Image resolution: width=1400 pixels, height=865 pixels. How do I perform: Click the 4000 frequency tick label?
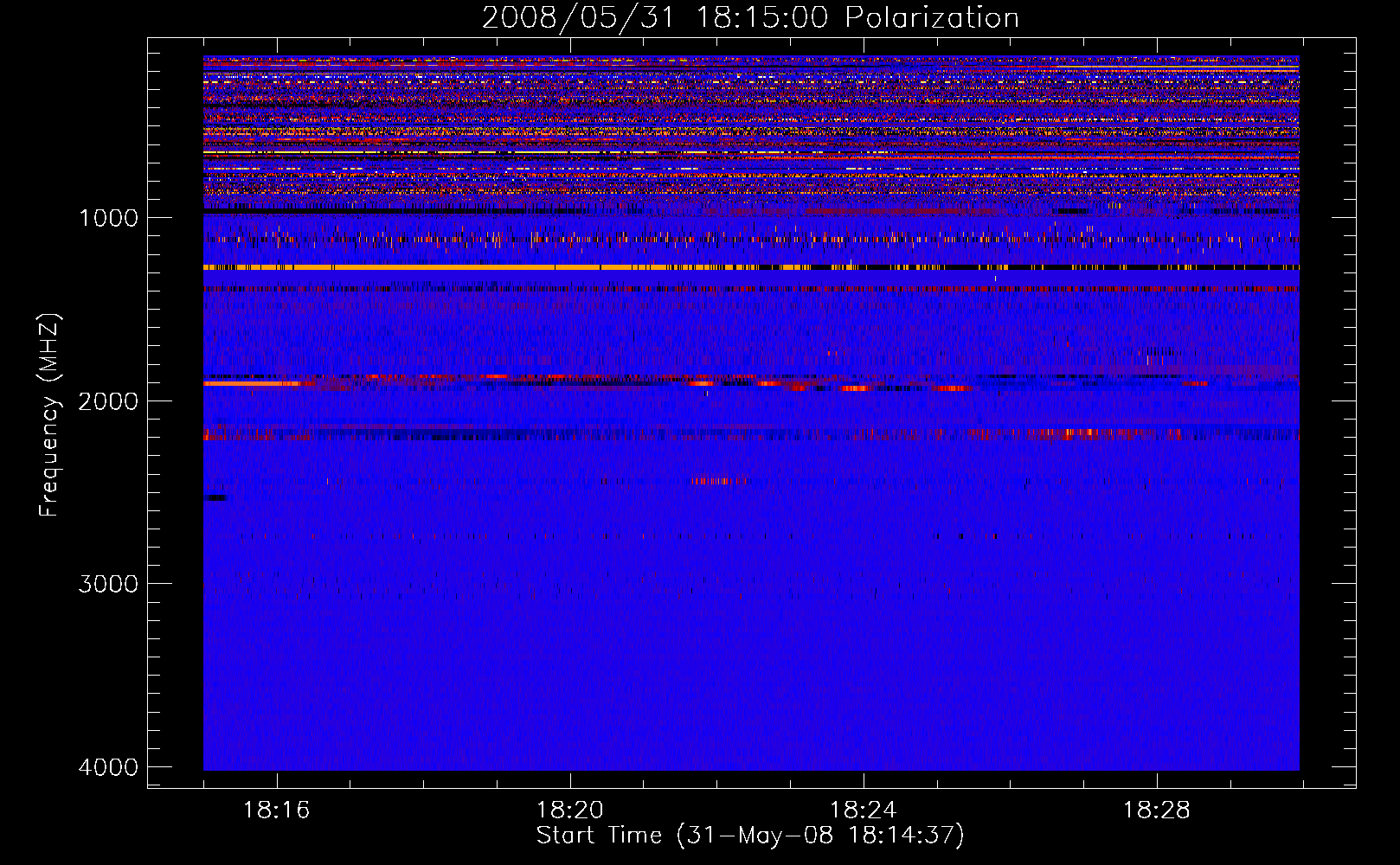coord(108,767)
